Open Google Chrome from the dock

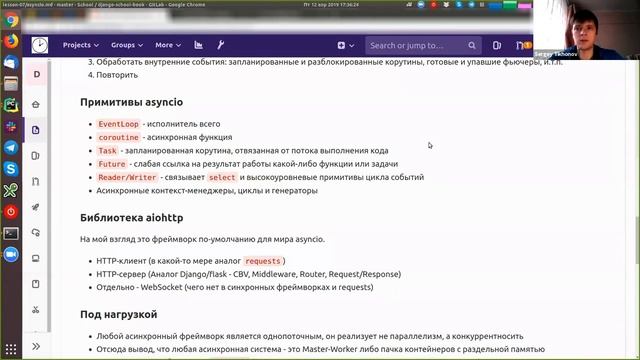click(x=11, y=20)
